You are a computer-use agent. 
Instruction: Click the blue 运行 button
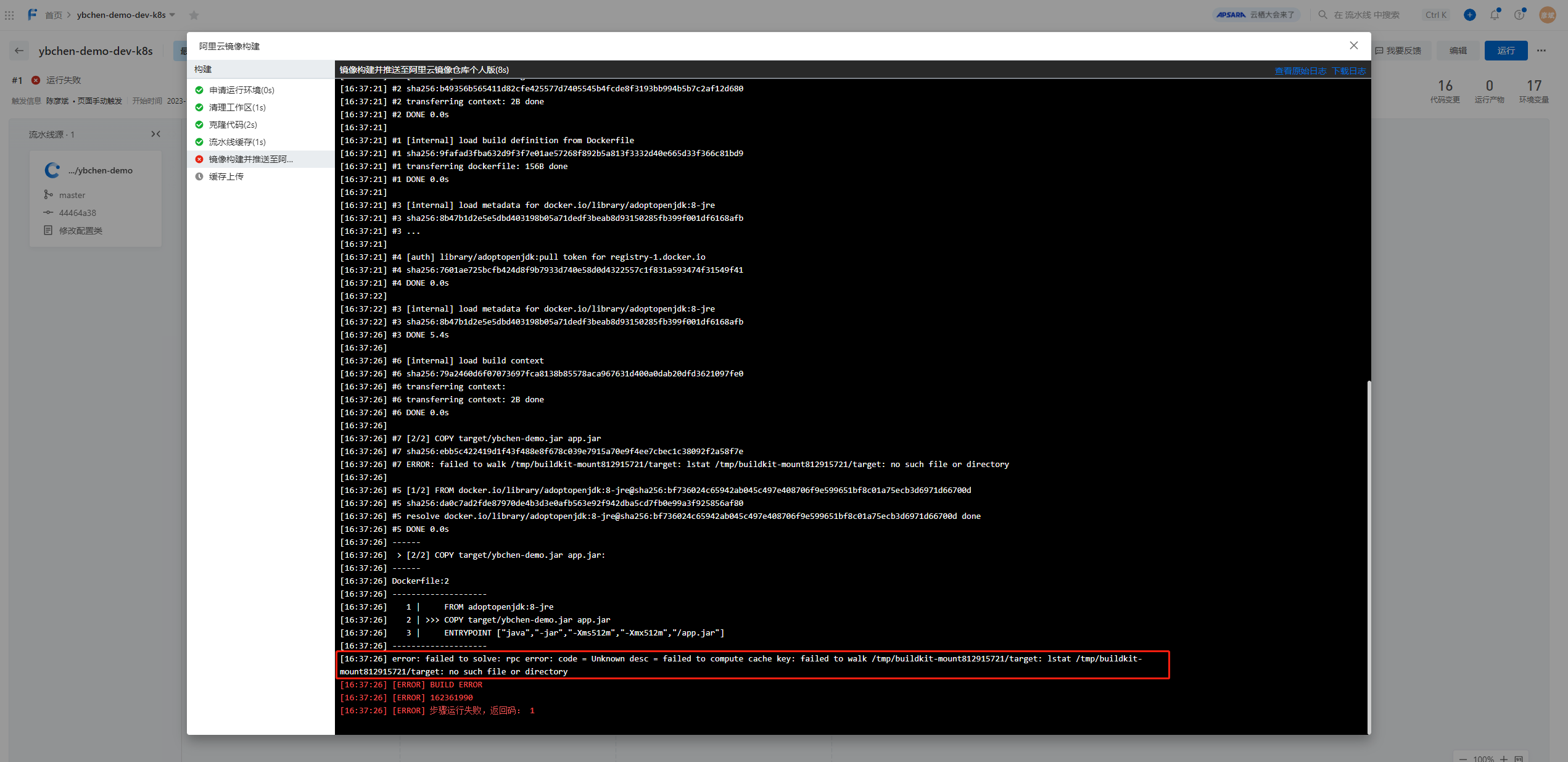click(x=1506, y=51)
